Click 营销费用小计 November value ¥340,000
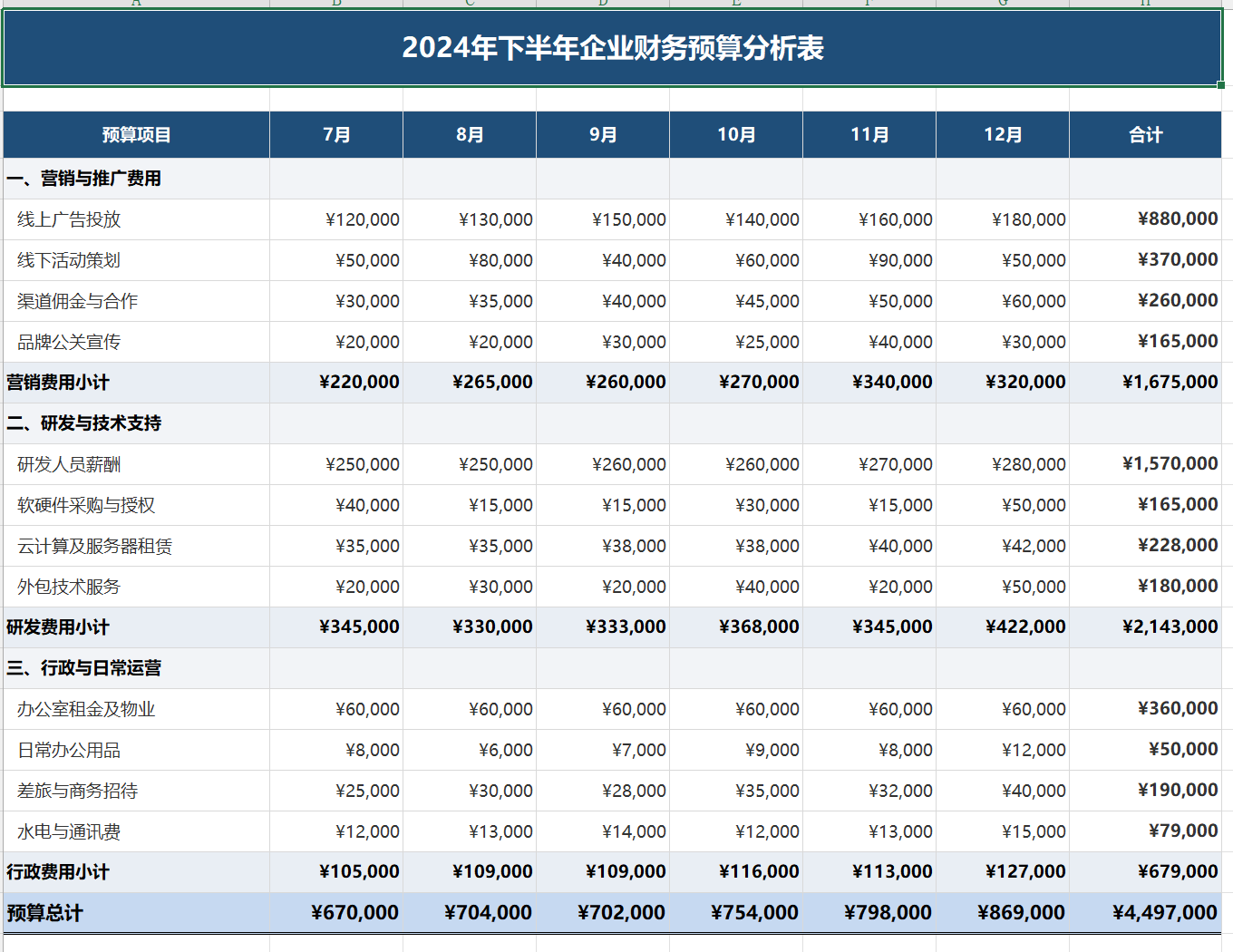 pos(869,383)
